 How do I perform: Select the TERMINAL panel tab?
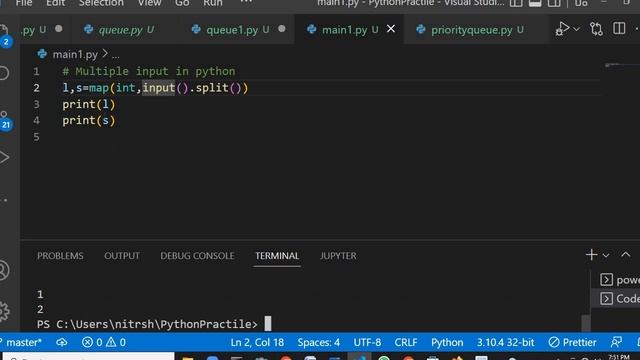277,256
